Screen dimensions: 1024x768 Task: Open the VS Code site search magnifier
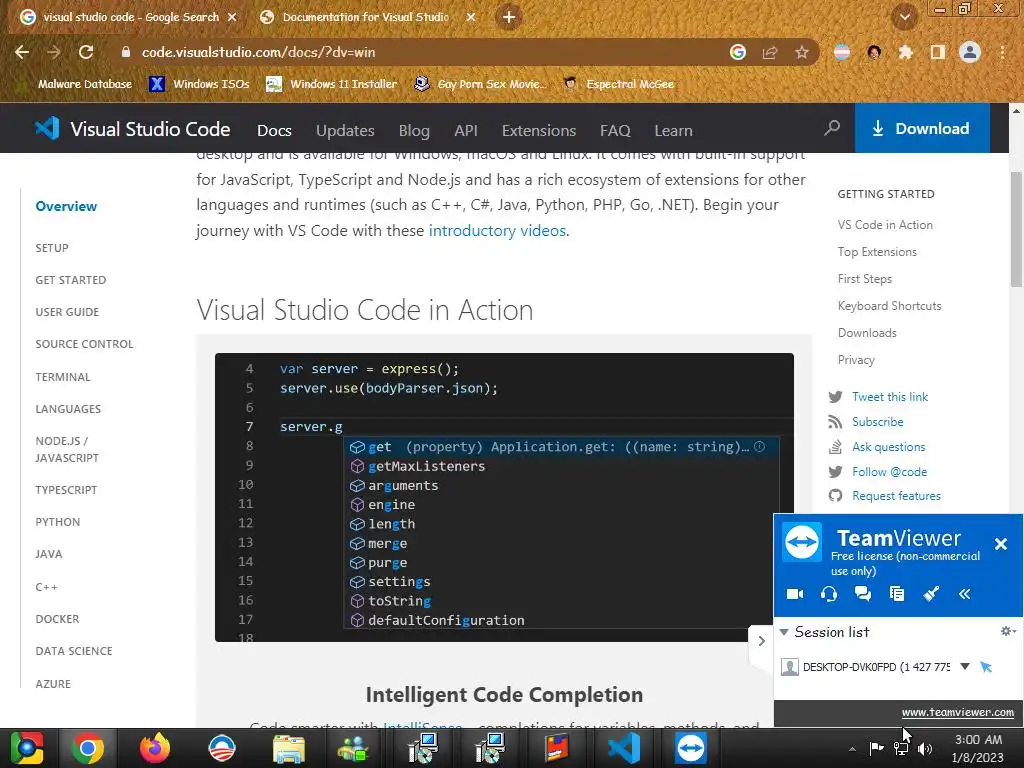832,128
